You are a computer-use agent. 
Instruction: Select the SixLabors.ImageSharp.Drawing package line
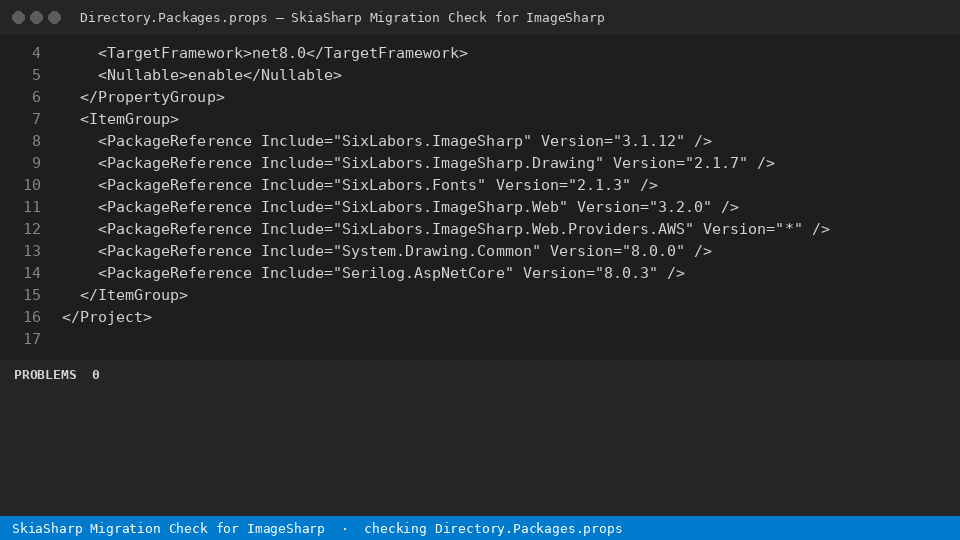point(437,163)
